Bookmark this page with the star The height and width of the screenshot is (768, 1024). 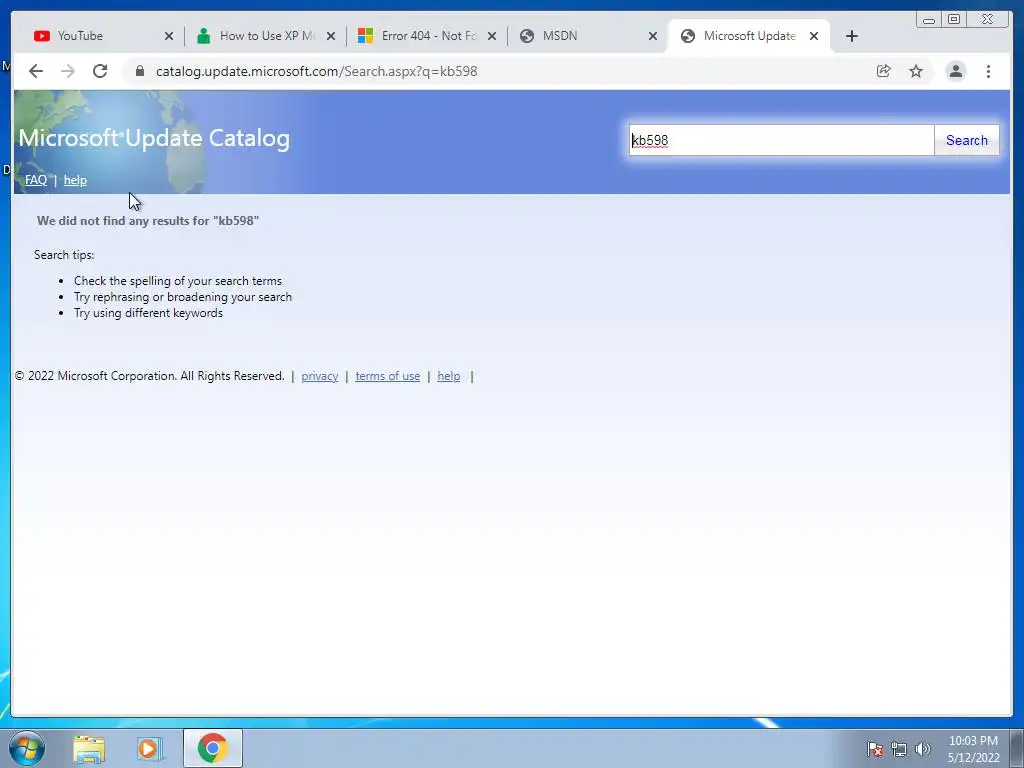pyautogui.click(x=916, y=71)
